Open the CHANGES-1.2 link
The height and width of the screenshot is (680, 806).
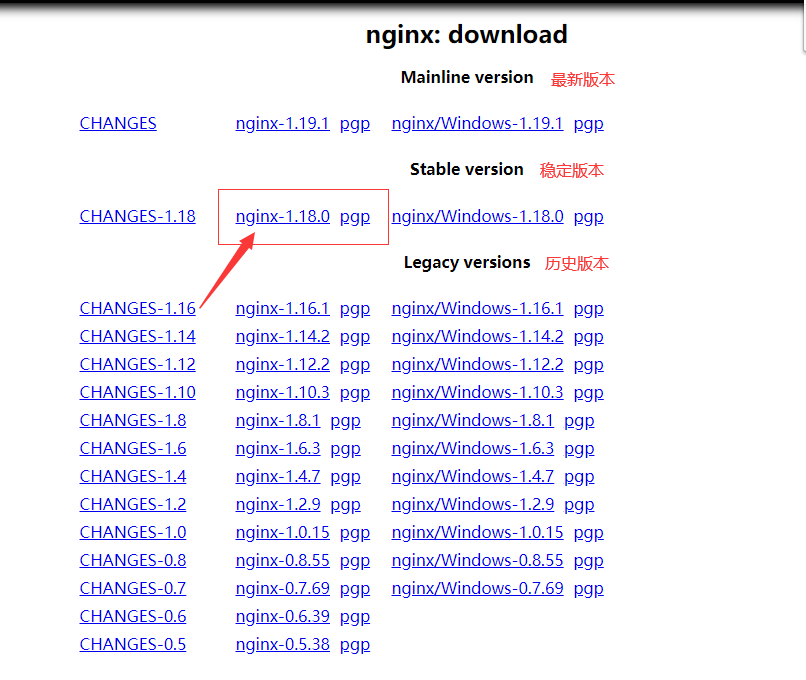click(x=133, y=504)
